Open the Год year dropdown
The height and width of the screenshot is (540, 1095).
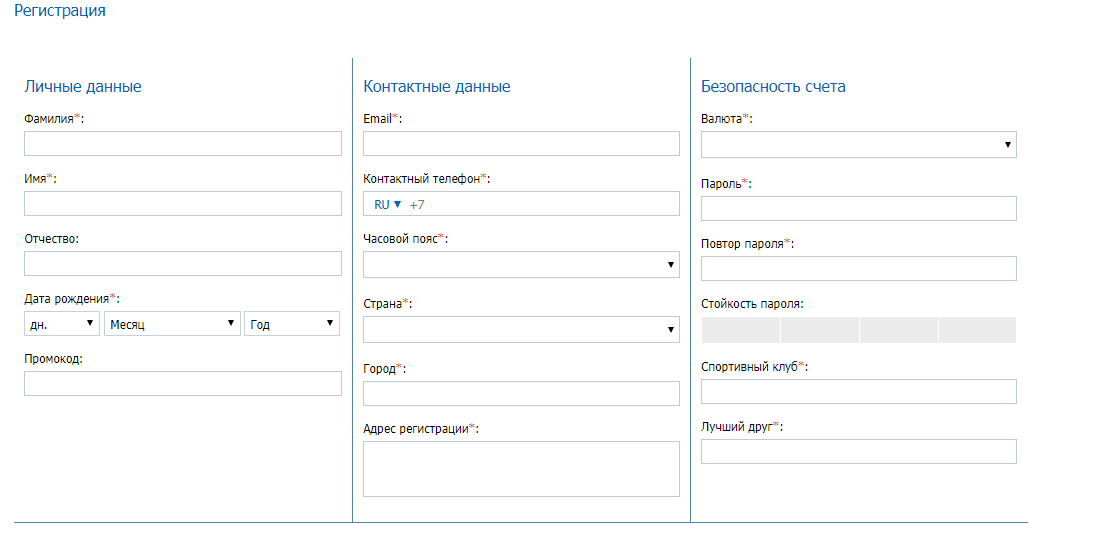pos(291,324)
